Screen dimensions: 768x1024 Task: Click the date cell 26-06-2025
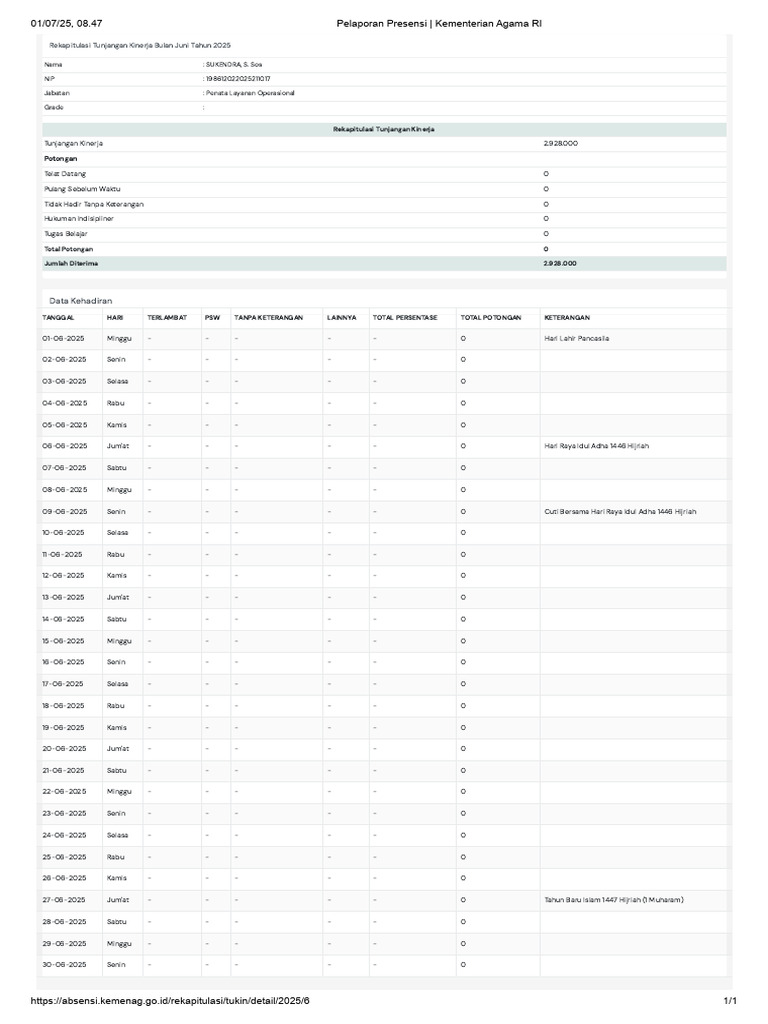pyautogui.click(x=64, y=878)
